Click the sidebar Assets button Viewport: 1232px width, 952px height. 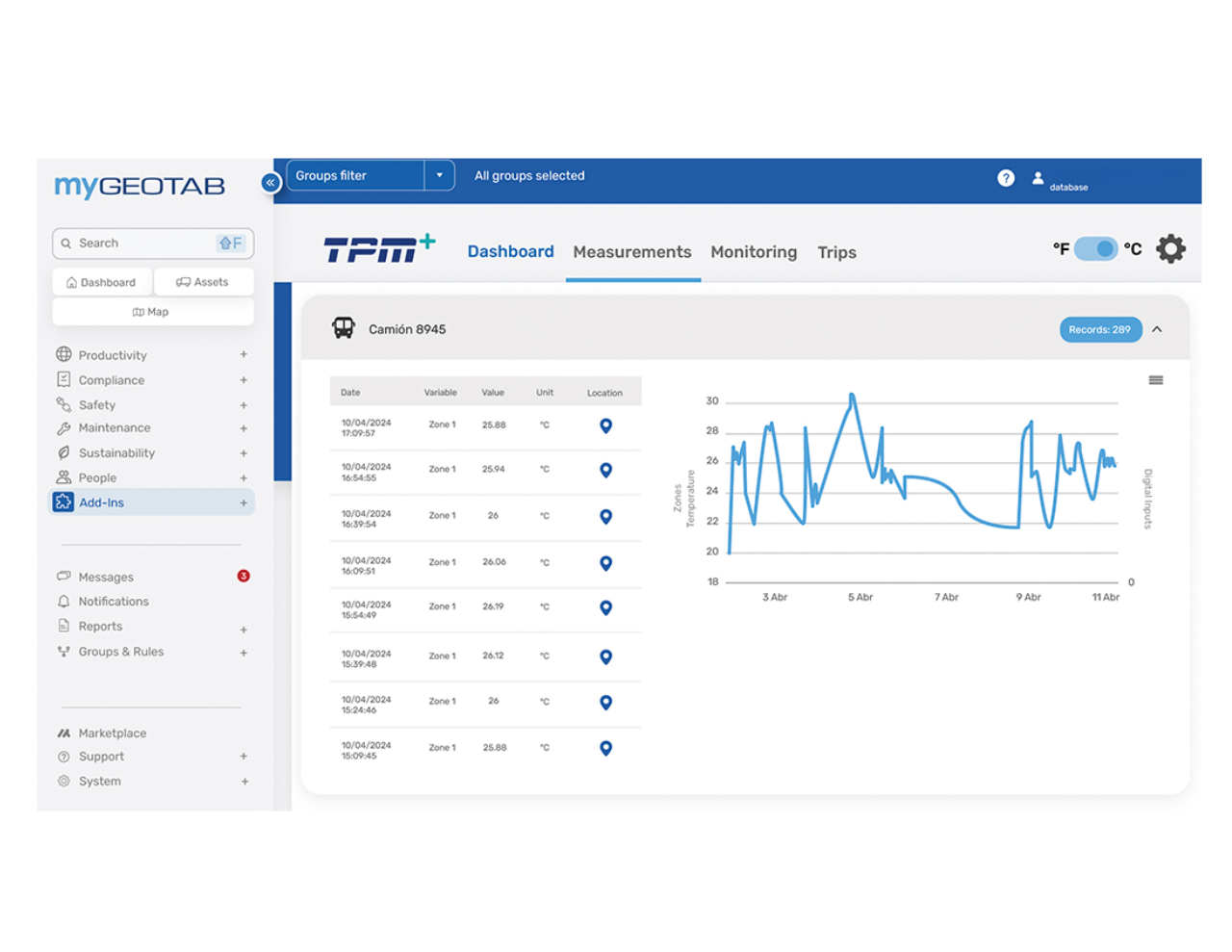[x=203, y=282]
